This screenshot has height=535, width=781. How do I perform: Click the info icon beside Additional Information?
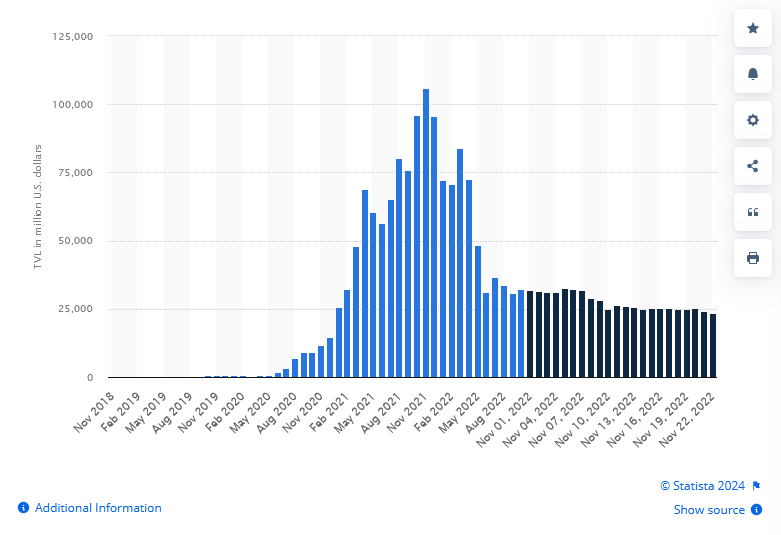tap(23, 508)
